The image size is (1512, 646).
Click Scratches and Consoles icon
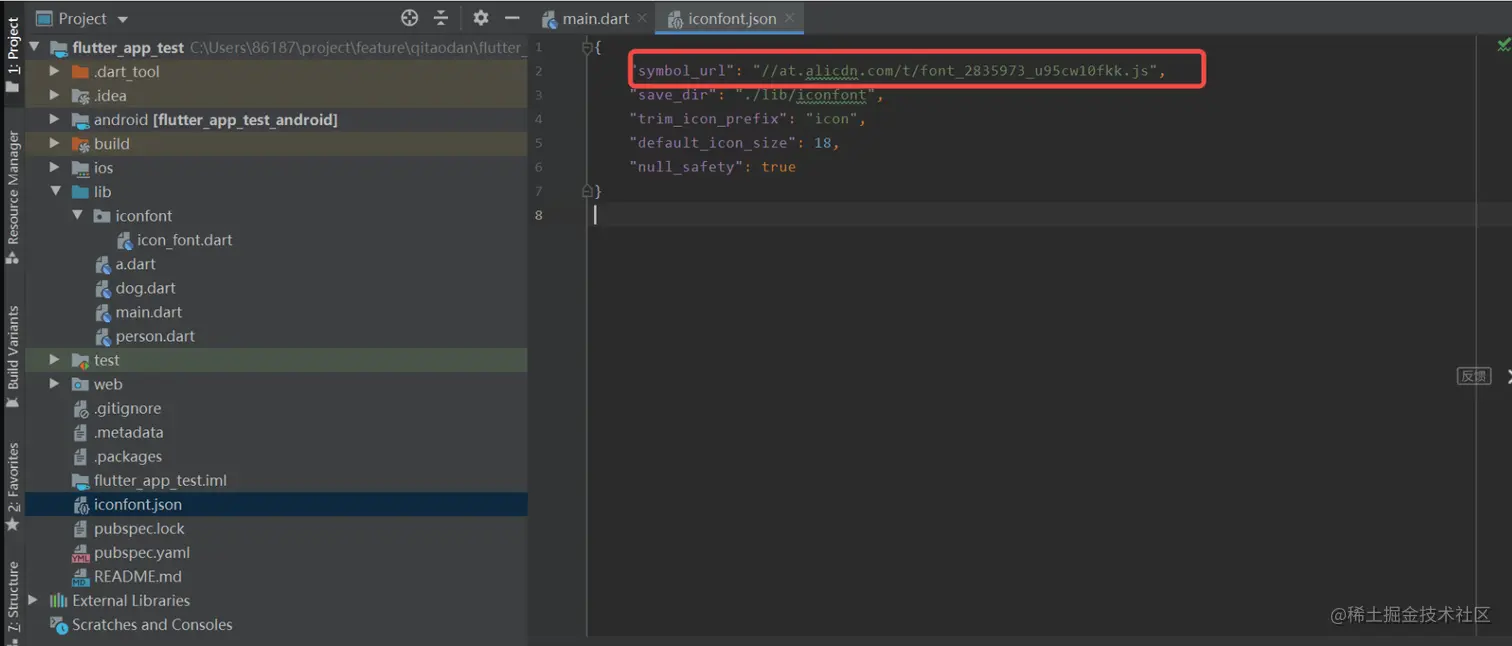(58, 624)
